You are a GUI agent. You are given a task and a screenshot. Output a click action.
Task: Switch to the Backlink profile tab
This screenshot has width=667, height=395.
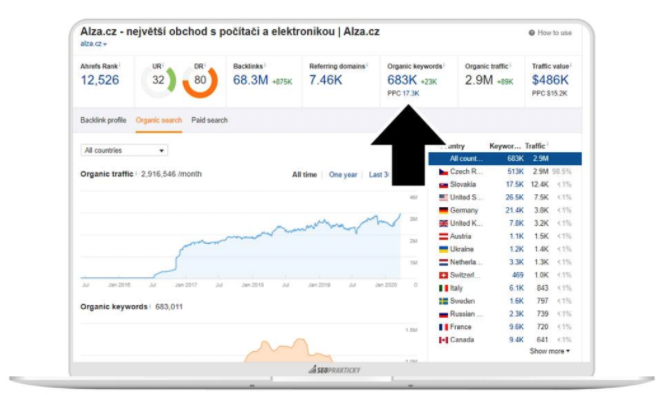coord(103,120)
